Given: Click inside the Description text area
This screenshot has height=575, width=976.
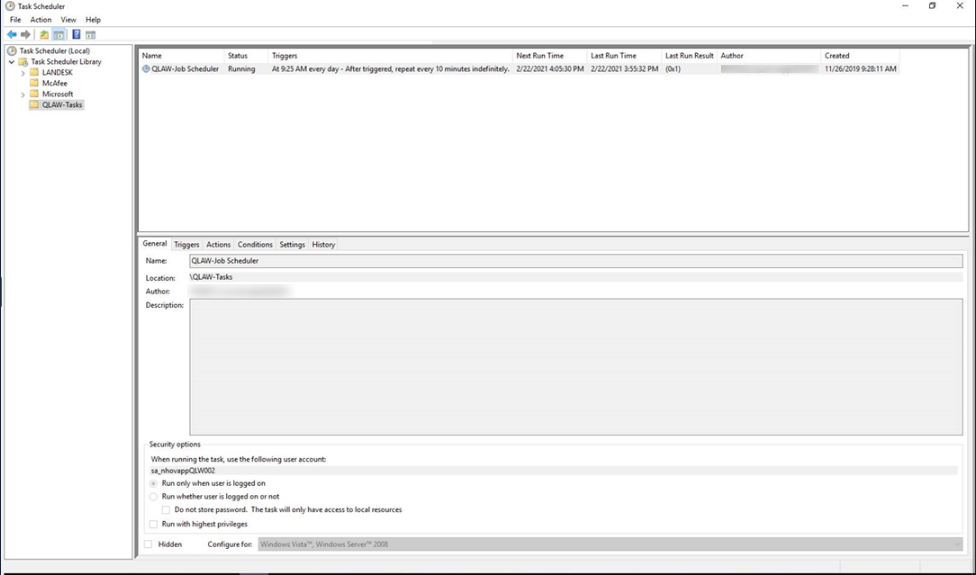Looking at the screenshot, I should click(x=576, y=367).
